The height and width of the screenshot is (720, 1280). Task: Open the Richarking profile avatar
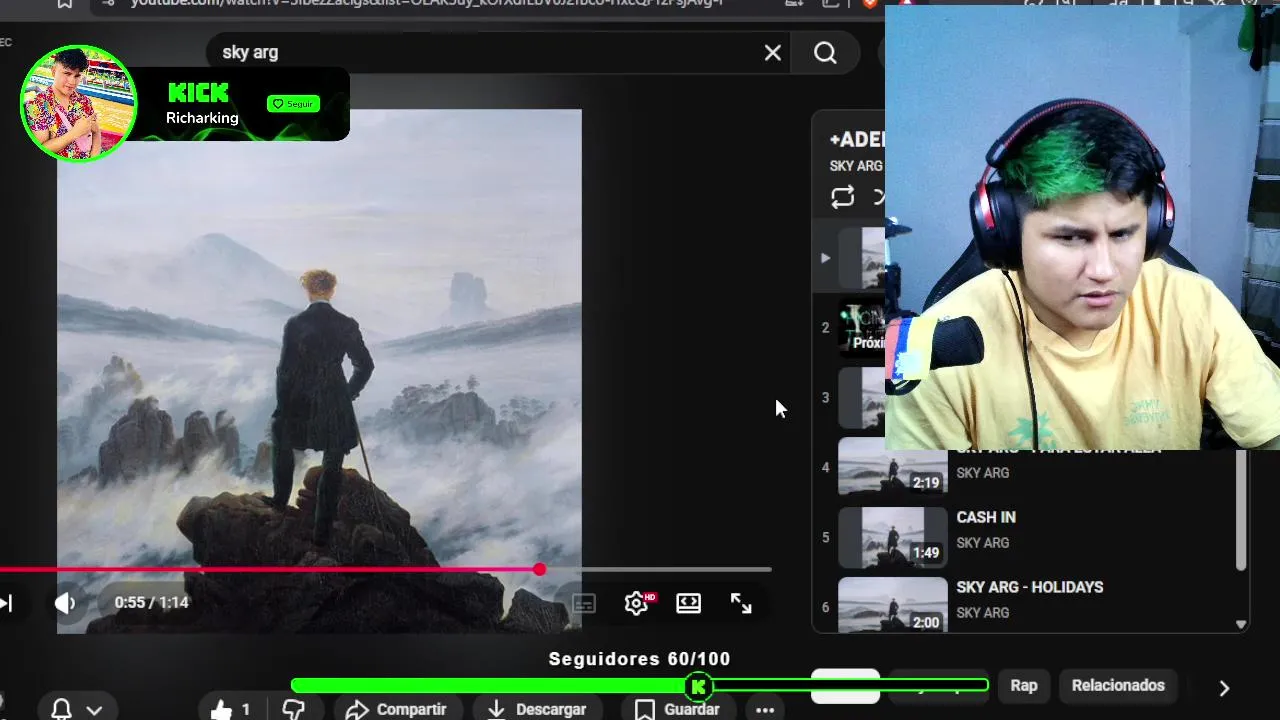click(x=78, y=103)
